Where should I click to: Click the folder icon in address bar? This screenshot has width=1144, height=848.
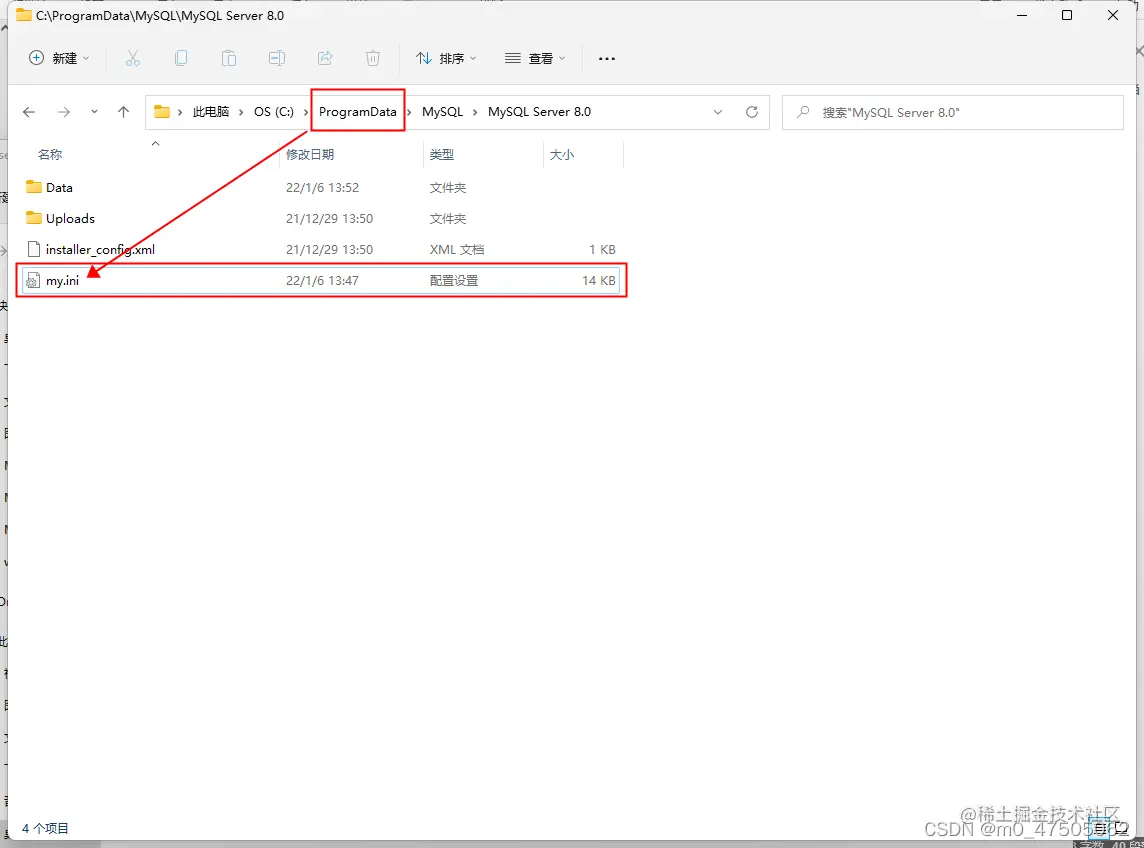click(162, 112)
